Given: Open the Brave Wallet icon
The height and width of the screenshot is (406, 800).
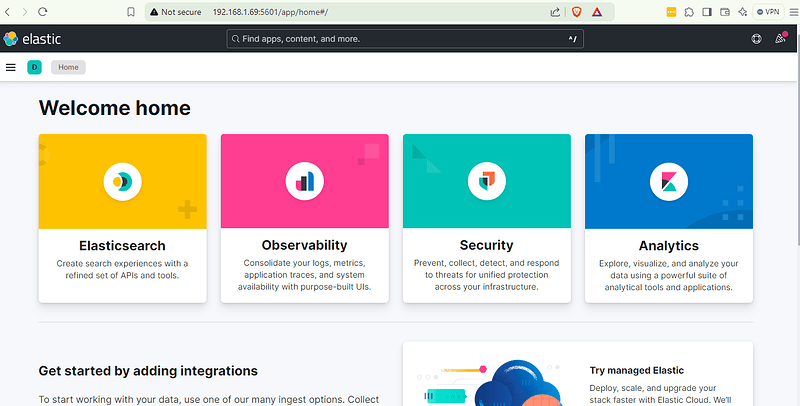Looking at the screenshot, I should click(725, 12).
